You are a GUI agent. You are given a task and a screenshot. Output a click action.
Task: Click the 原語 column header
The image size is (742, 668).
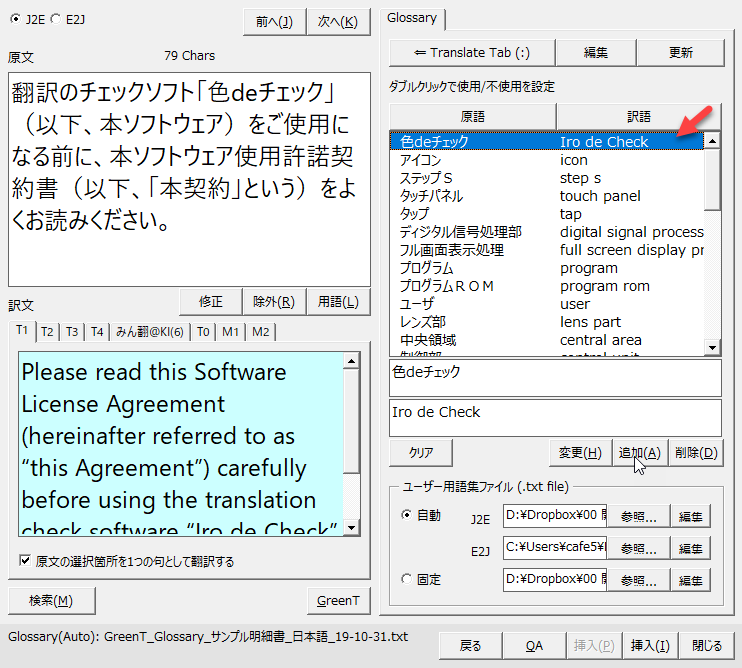coord(472,117)
